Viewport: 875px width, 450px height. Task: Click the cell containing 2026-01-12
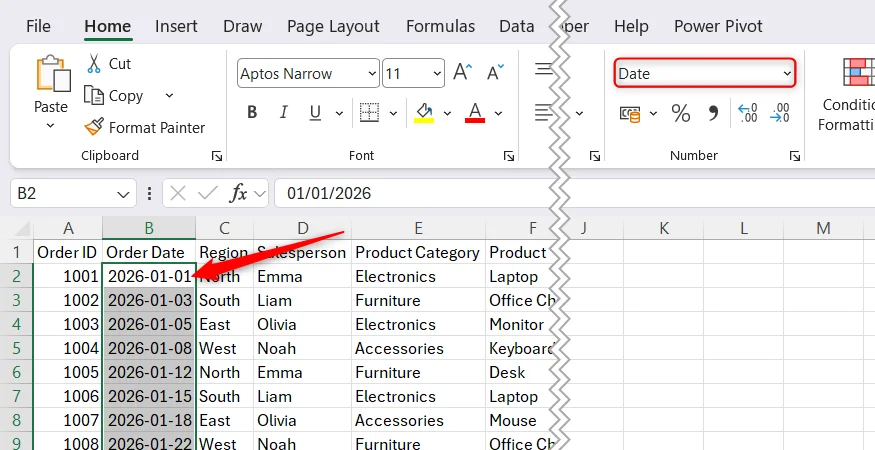tap(149, 372)
